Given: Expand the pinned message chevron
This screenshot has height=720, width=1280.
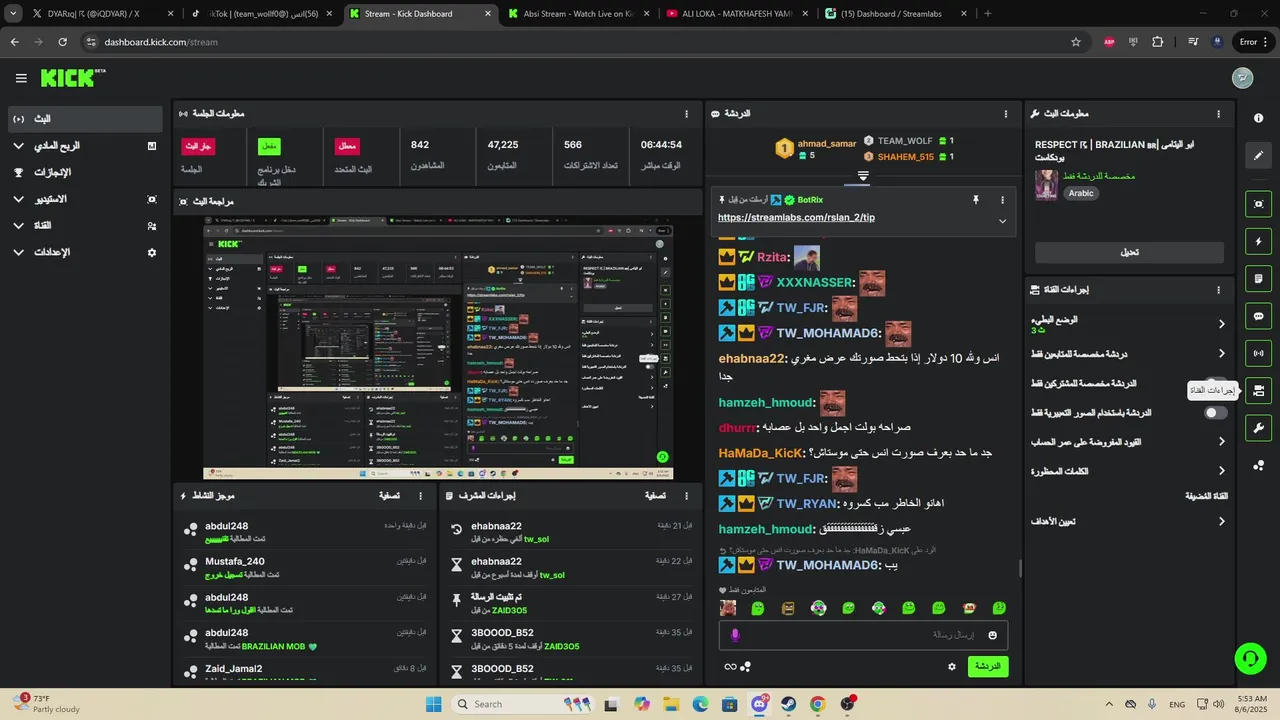Looking at the screenshot, I should coord(1002,221).
